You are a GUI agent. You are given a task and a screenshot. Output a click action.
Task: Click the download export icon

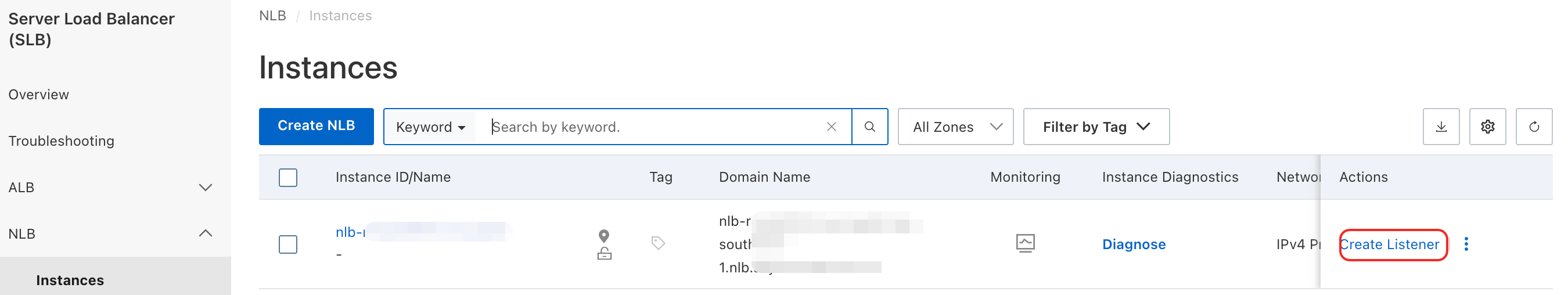click(1440, 127)
